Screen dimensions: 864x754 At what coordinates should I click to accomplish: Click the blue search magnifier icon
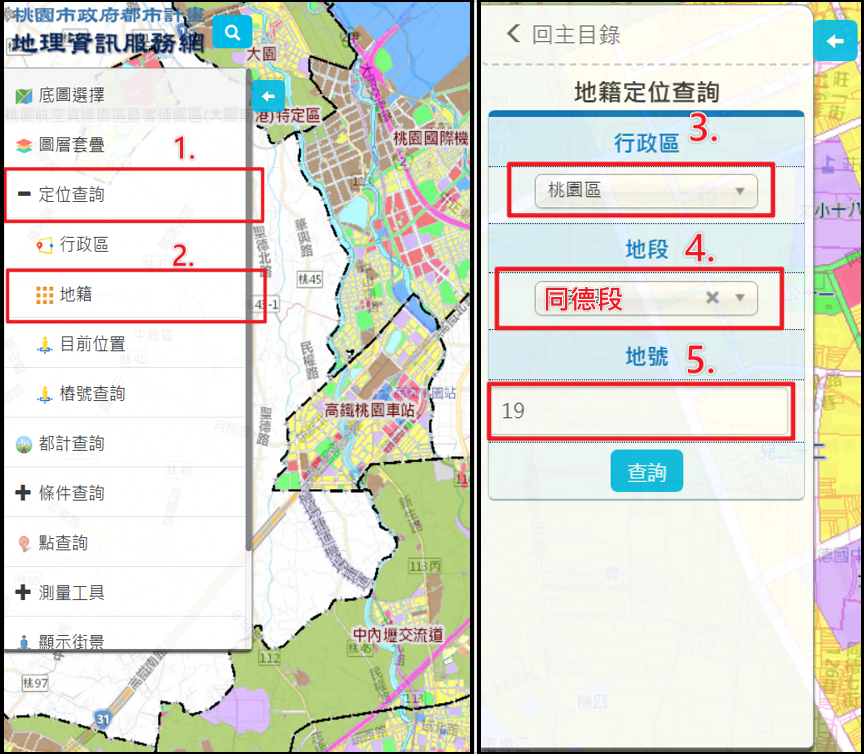(232, 33)
